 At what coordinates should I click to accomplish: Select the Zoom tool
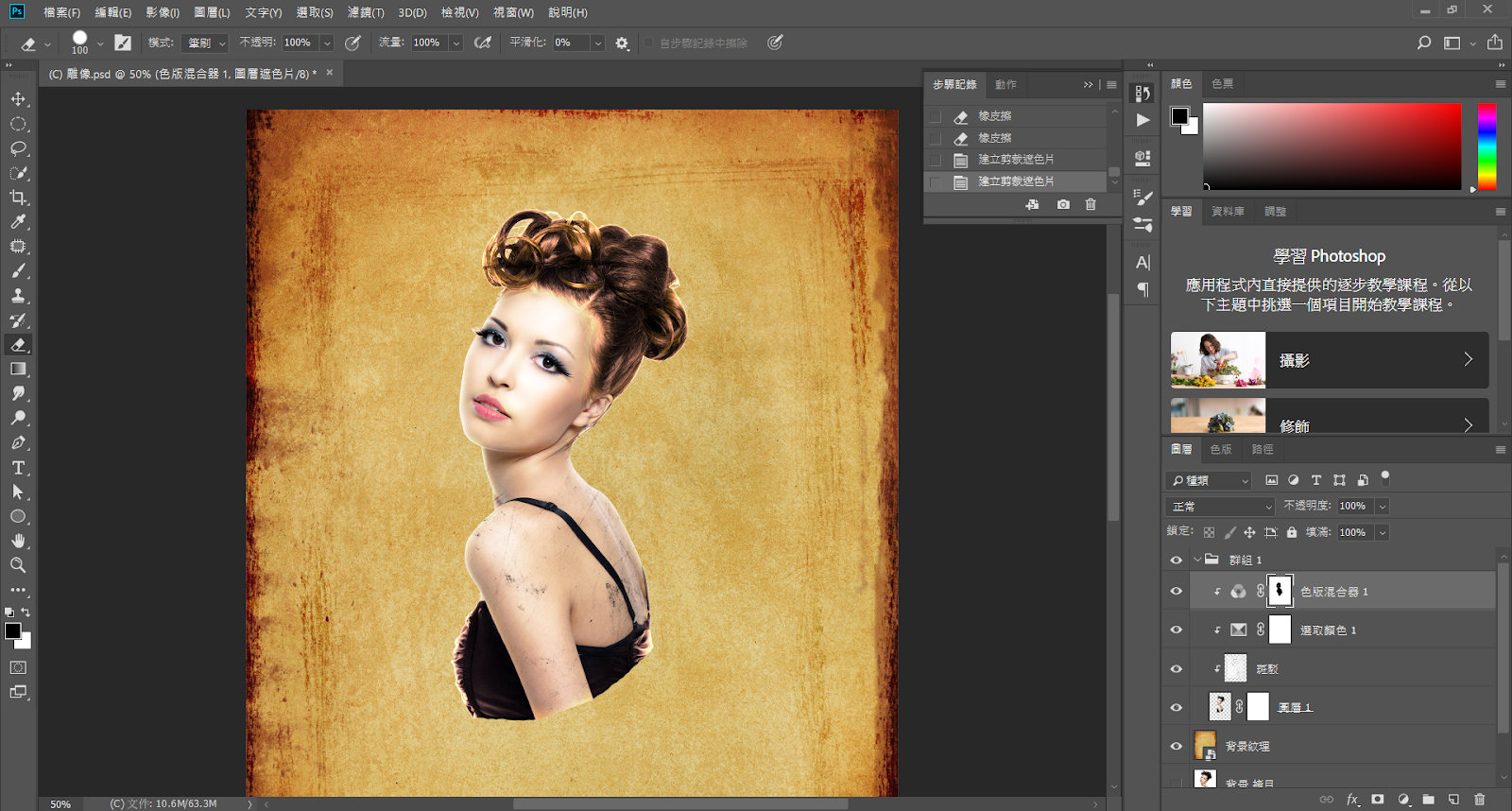pyautogui.click(x=18, y=565)
